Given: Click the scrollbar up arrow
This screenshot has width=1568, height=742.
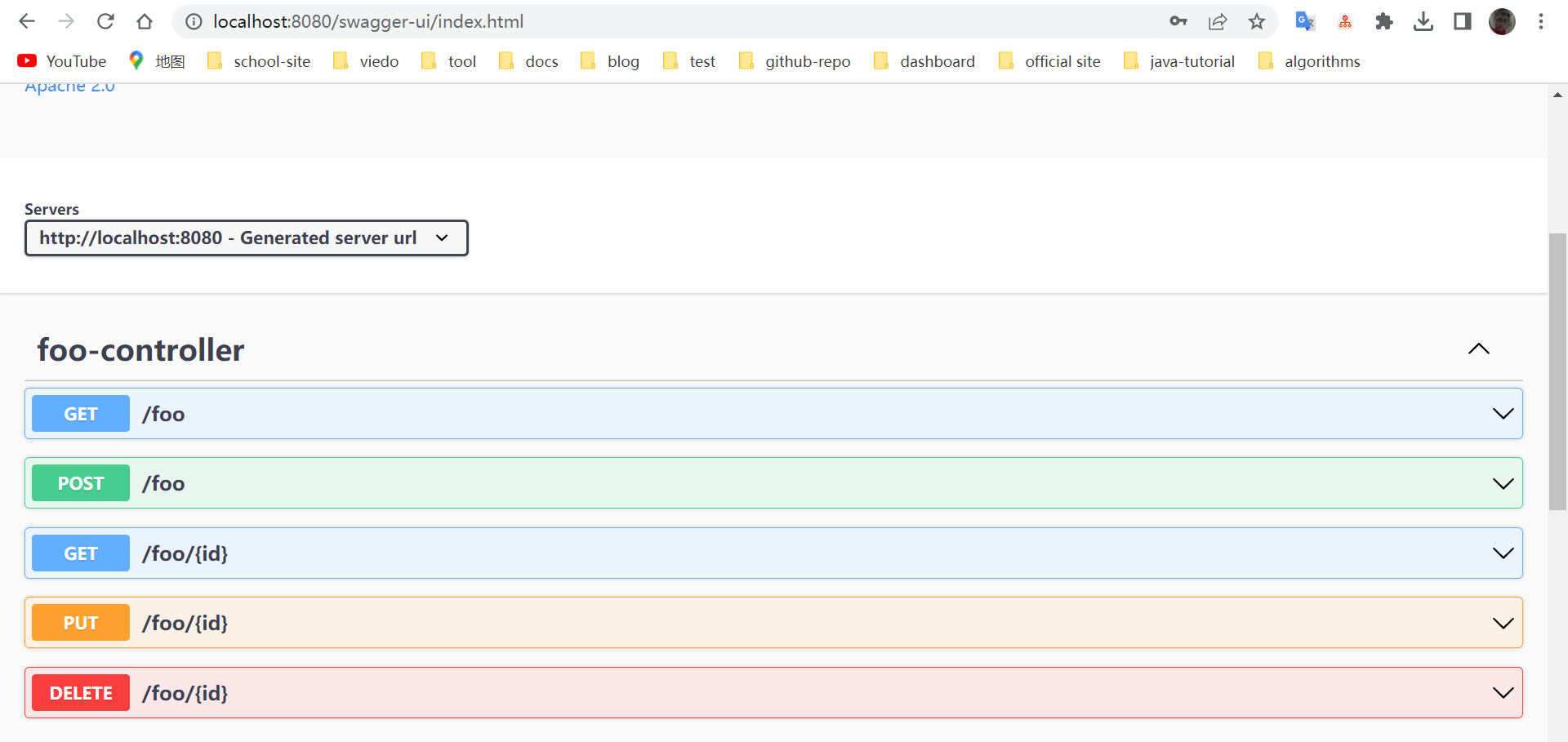Looking at the screenshot, I should tap(1557, 95).
